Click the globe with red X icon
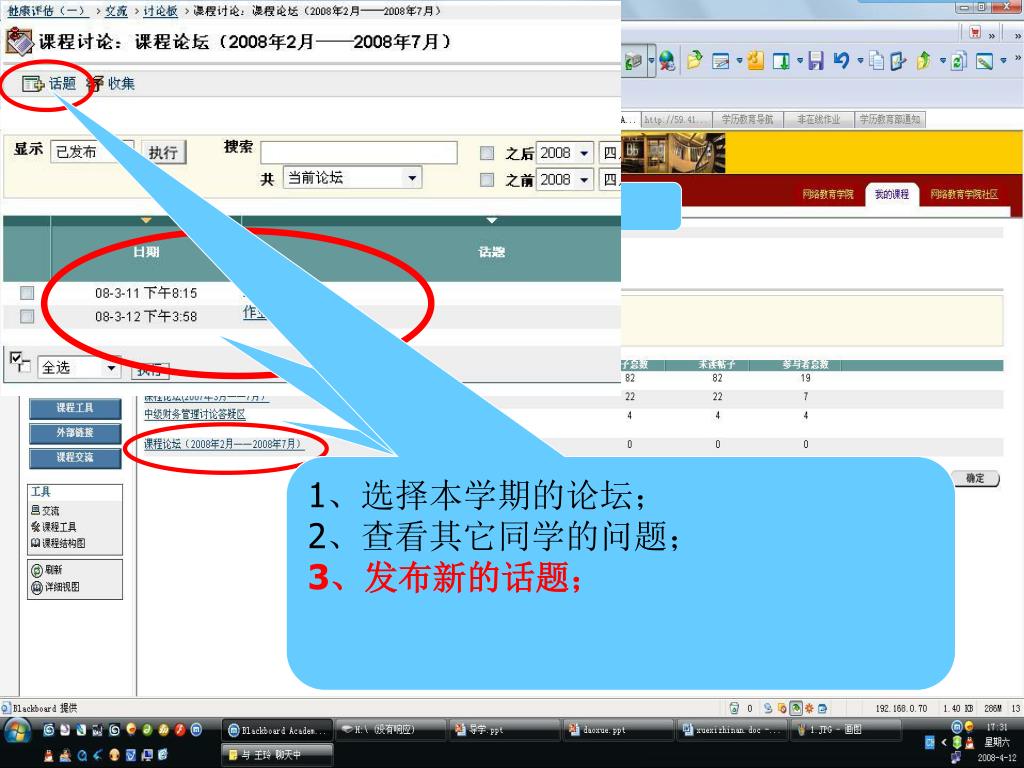The height and width of the screenshot is (768, 1024). click(x=666, y=62)
